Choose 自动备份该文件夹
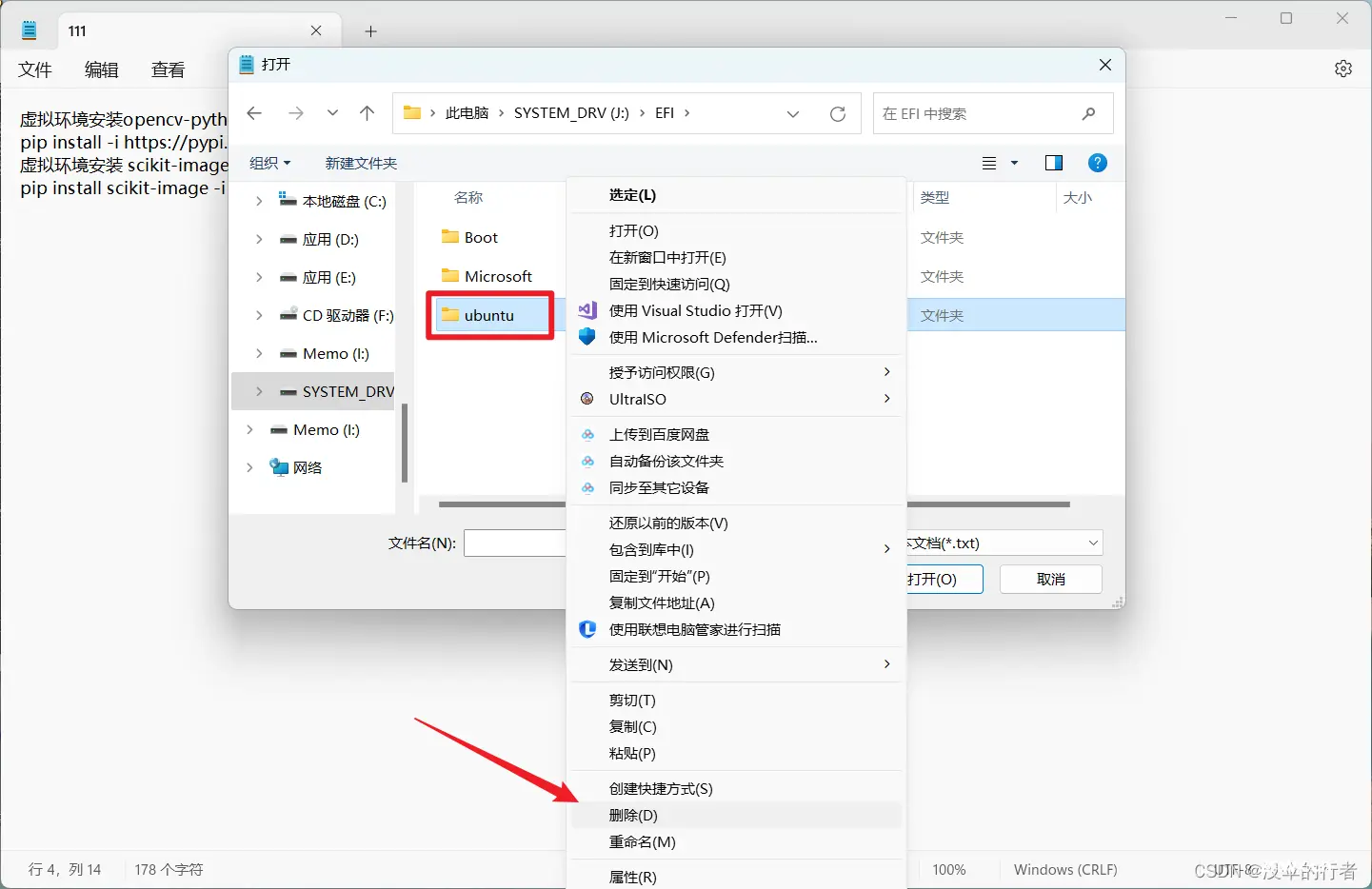 [737, 462]
